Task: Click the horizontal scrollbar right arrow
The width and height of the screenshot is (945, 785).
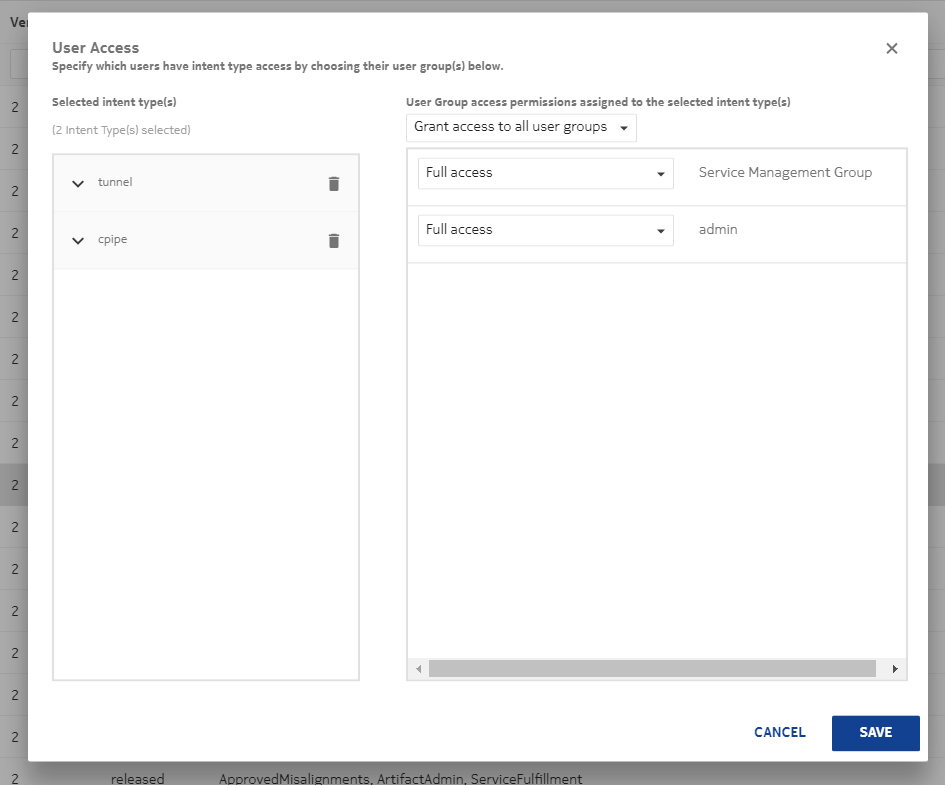Action: pyautogui.click(x=895, y=669)
